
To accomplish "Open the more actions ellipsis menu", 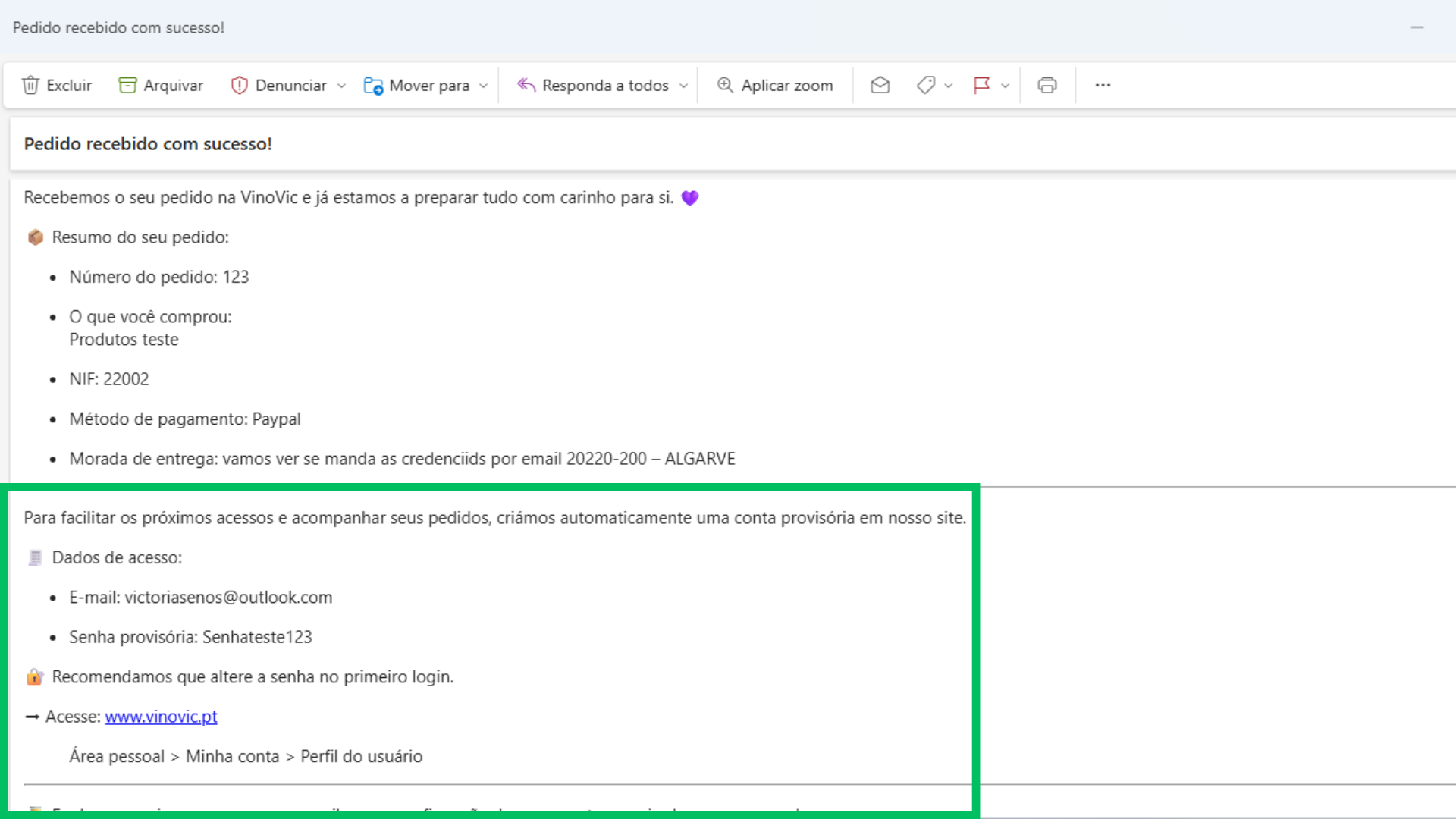I will tap(1103, 85).
